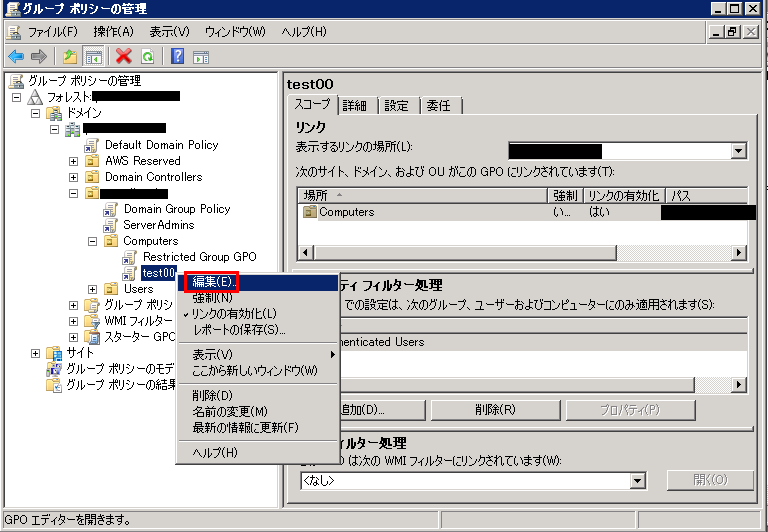Open the 表示(V) menu in menu bar
The width and height of the screenshot is (768, 532).
pos(169,32)
